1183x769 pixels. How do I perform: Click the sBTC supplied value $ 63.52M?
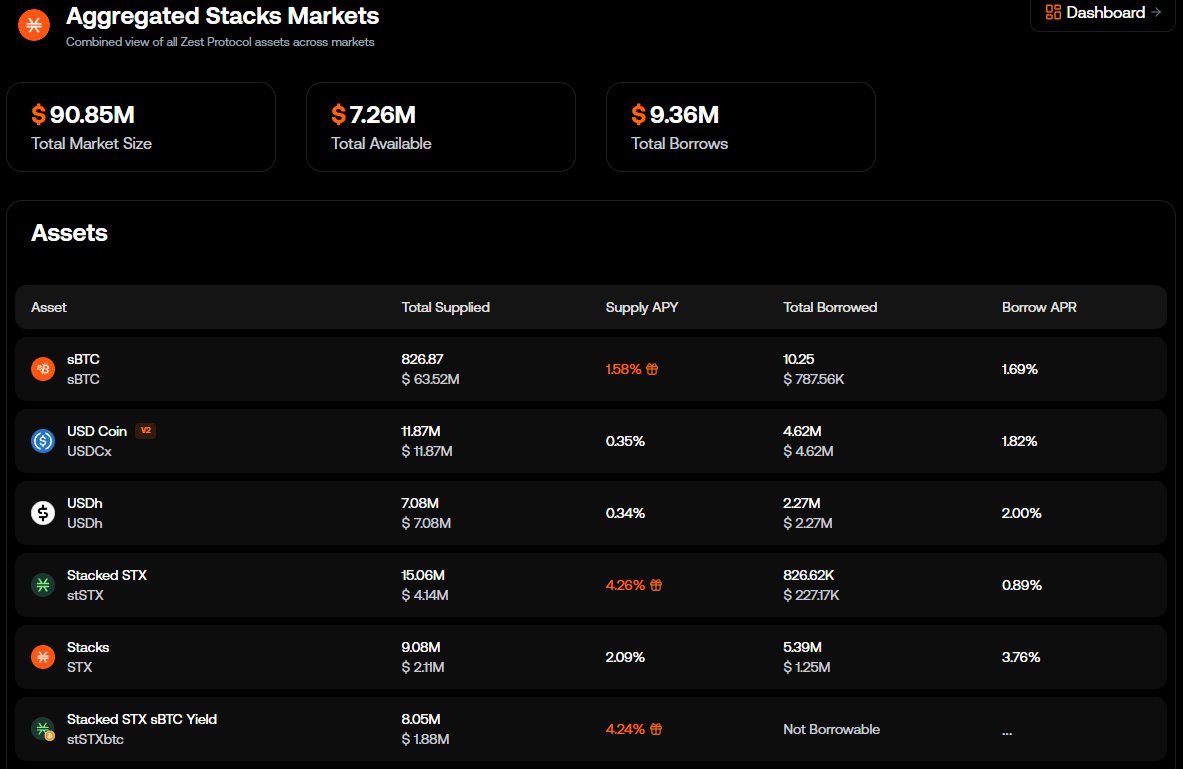click(x=430, y=379)
